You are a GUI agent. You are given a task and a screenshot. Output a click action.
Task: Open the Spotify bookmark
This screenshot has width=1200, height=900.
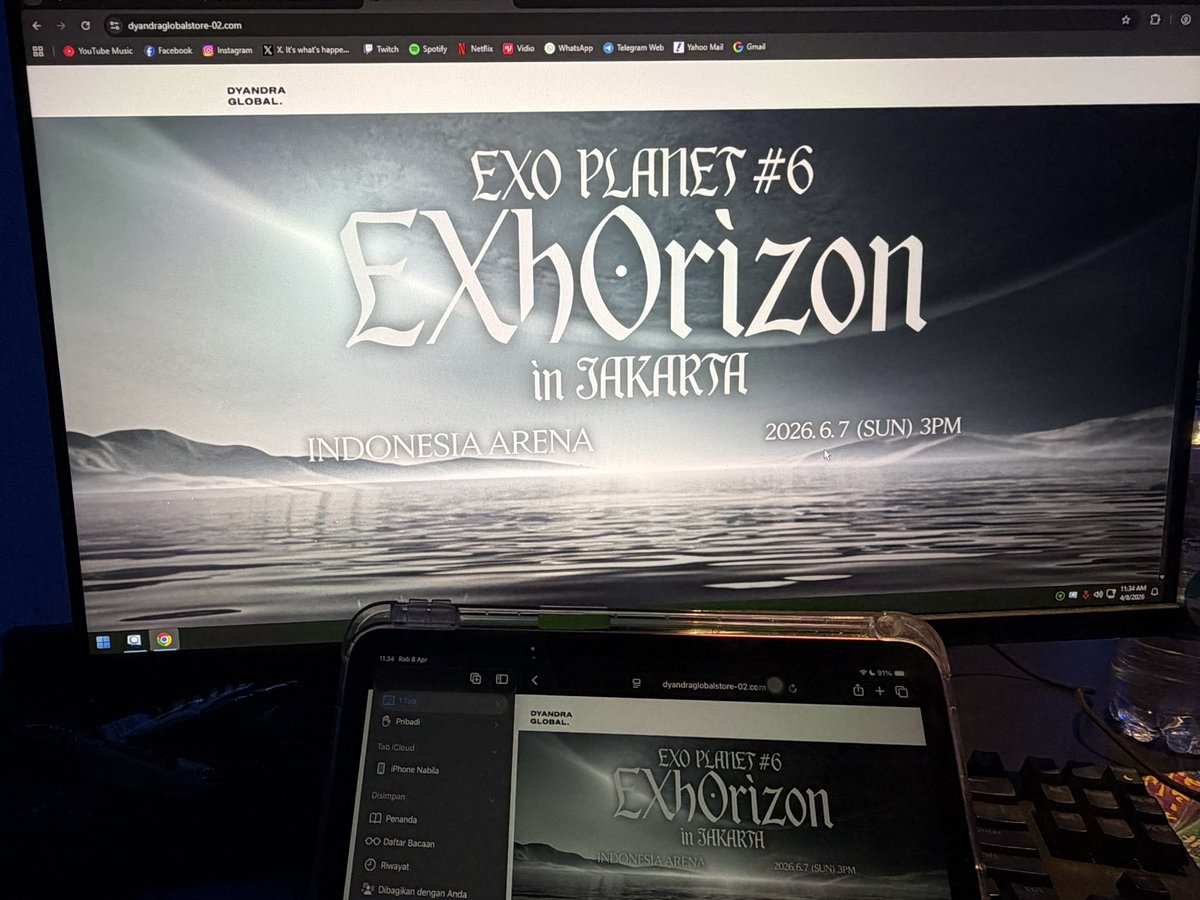428,48
